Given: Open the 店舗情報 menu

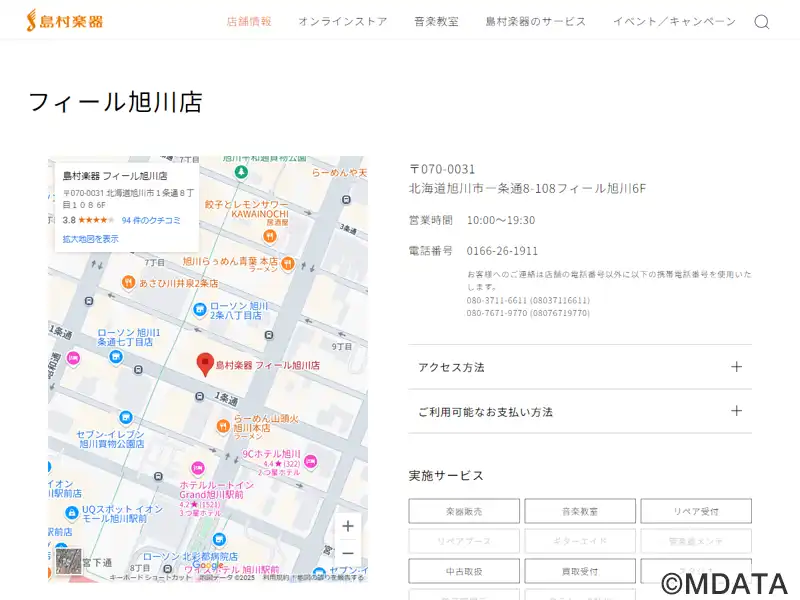Looking at the screenshot, I should (249, 21).
